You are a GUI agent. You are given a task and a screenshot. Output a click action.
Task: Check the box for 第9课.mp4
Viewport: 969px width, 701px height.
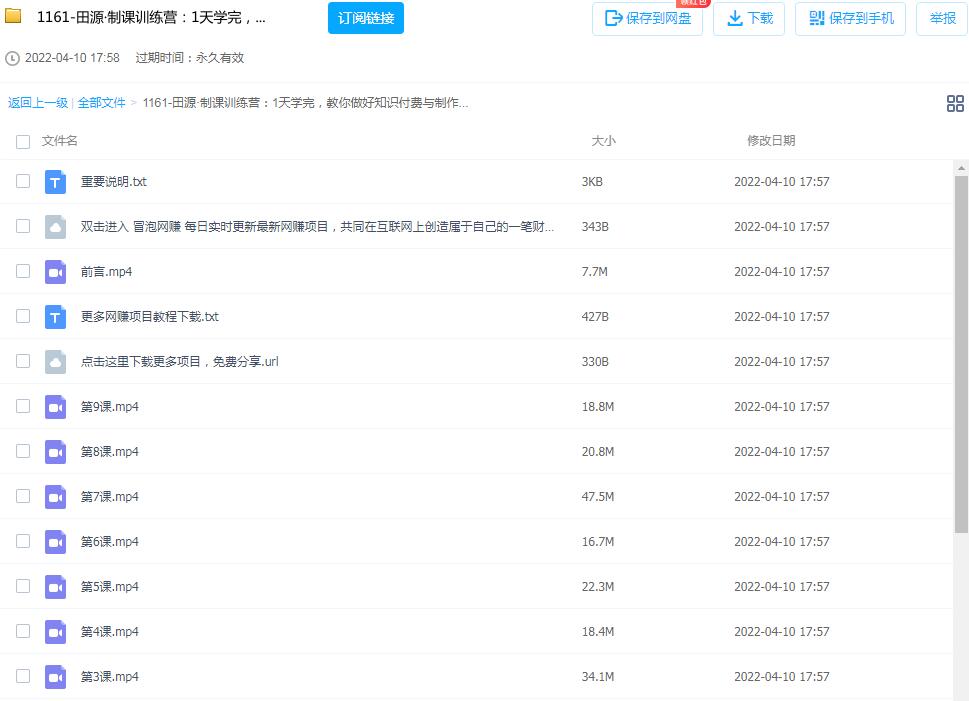[23, 406]
